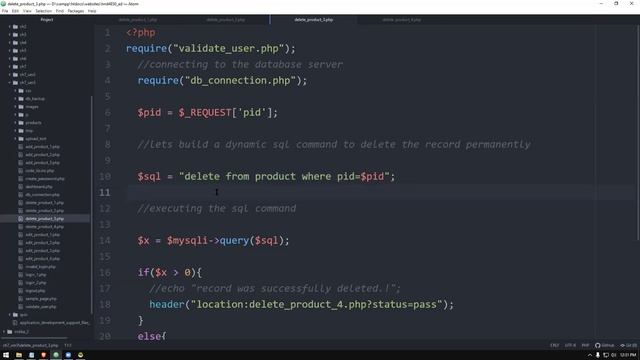
Task: Expand the products subfolder chevron
Action: coord(16,122)
